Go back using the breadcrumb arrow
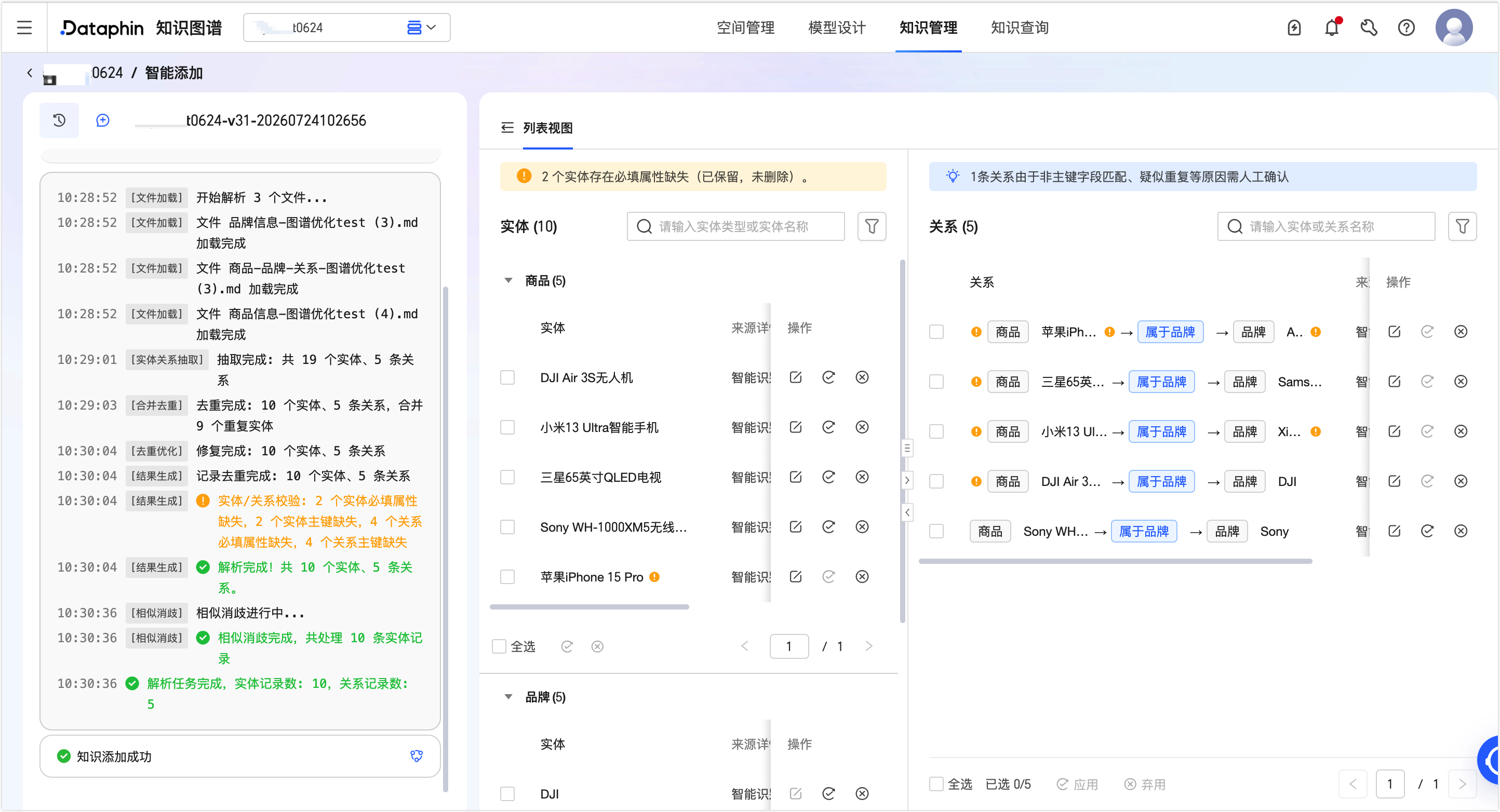The height and width of the screenshot is (812, 1500). (x=30, y=73)
